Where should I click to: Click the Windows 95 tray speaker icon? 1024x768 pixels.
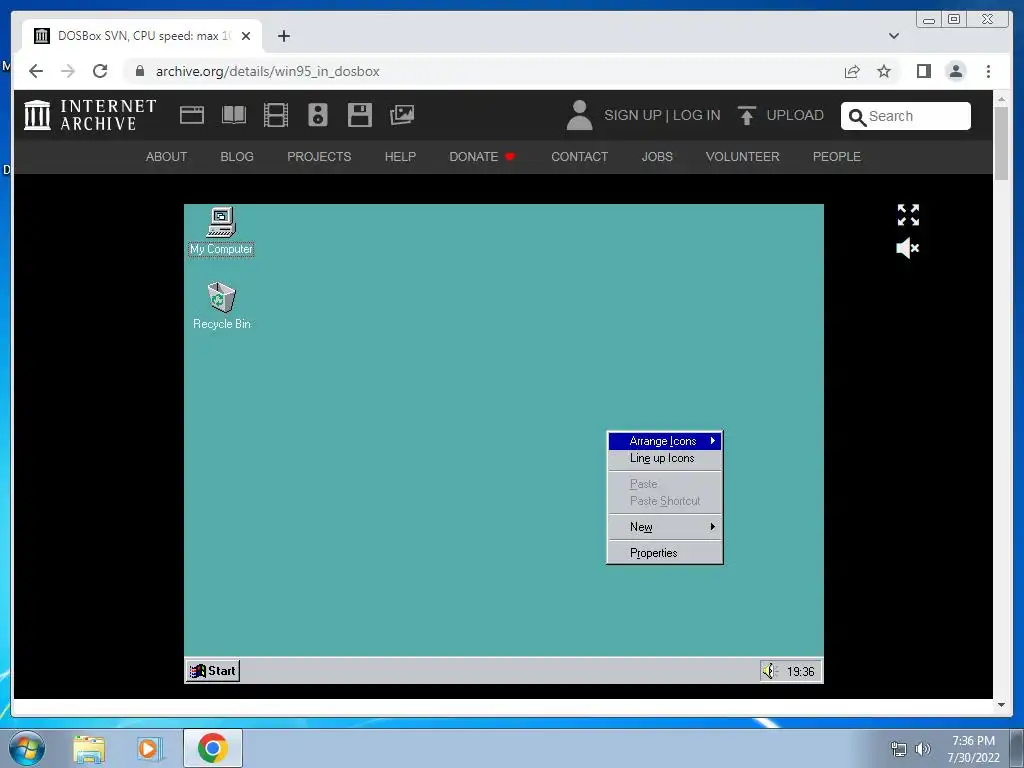point(770,671)
